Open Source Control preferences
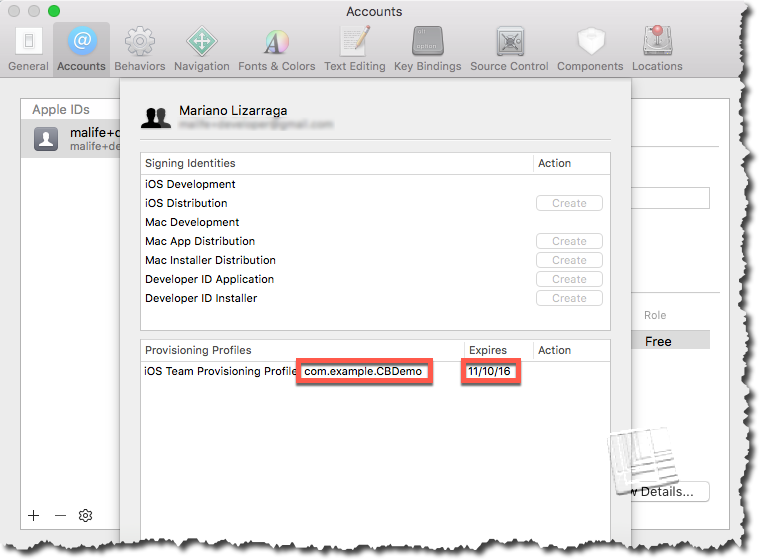Image resolution: width=760 pixels, height=560 pixels. pyautogui.click(x=509, y=49)
